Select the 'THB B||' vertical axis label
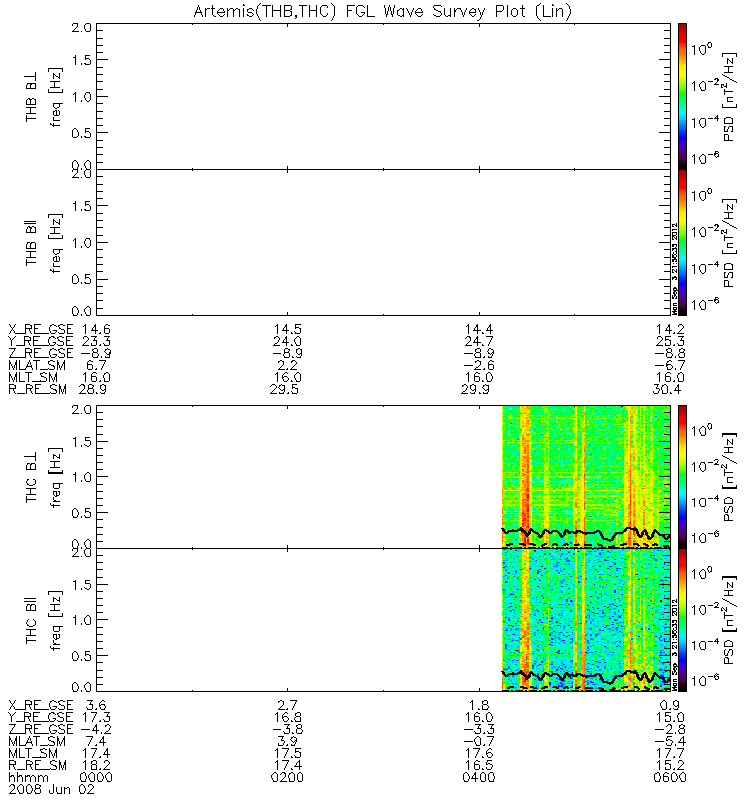 coord(31,243)
